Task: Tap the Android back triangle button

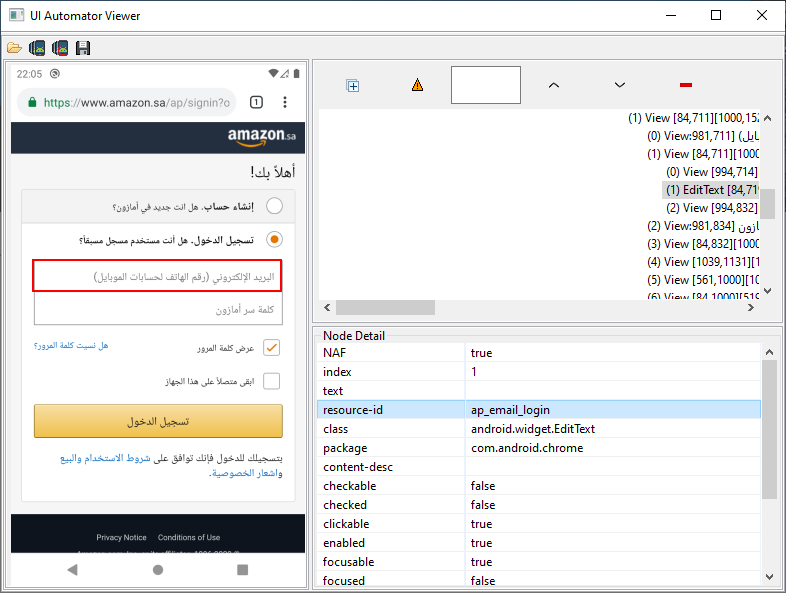Action: pos(73,569)
